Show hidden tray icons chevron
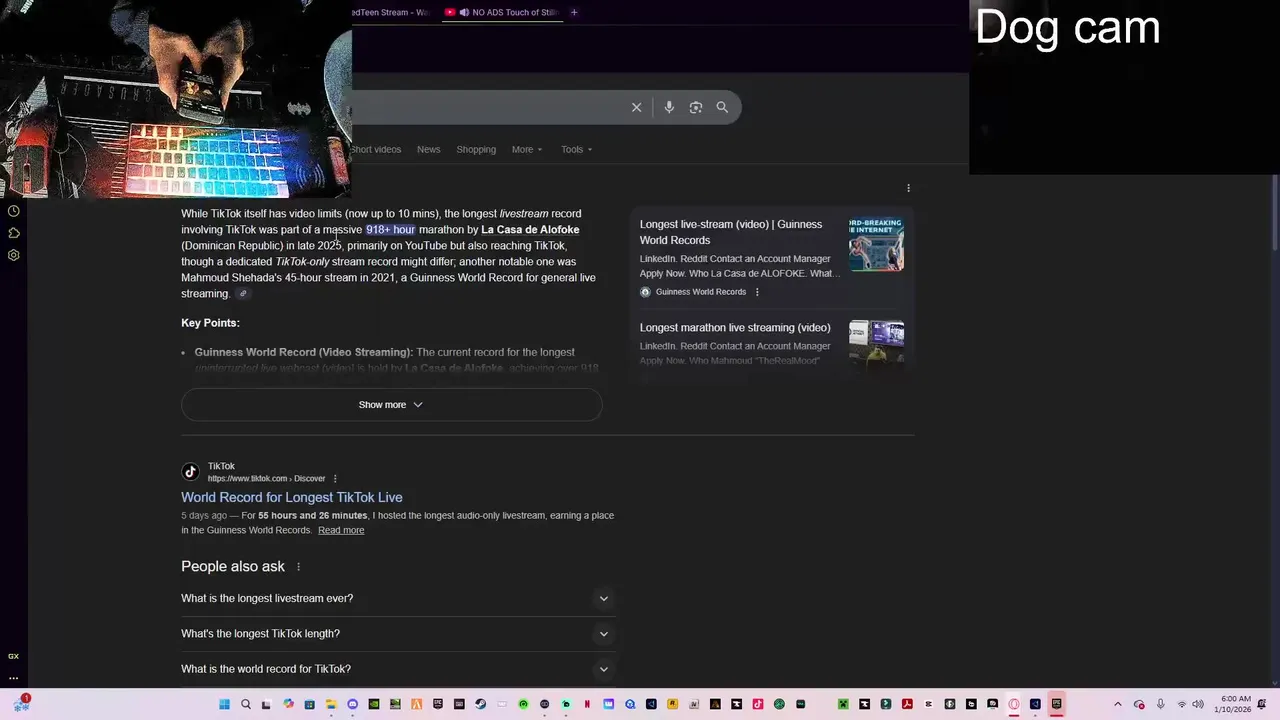The image size is (1280, 720). tap(1118, 704)
